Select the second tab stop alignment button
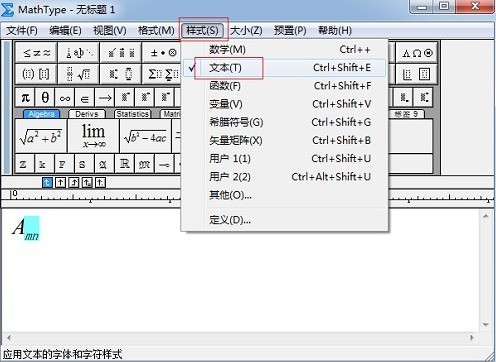Screen dimensions: 496x362 (60, 182)
